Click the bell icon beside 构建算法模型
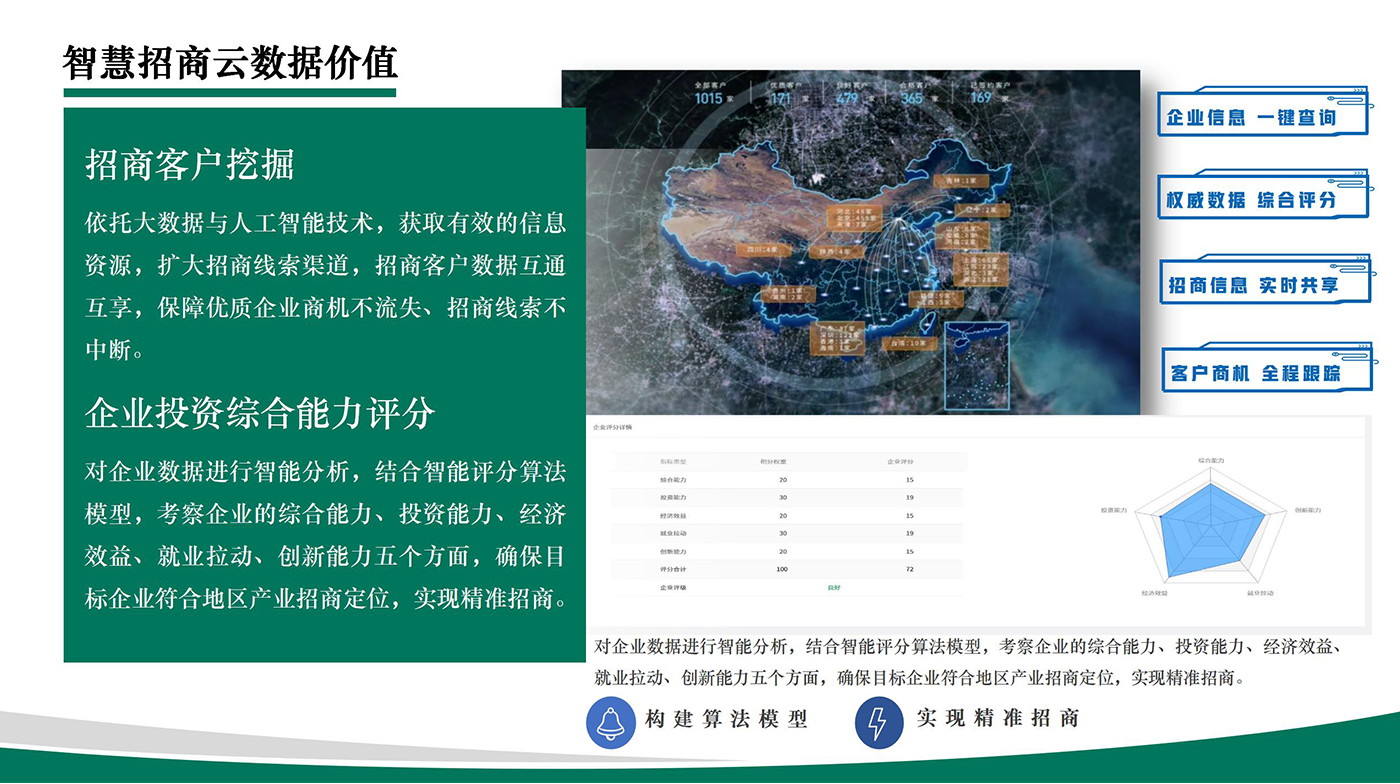1400x784 pixels. [x=611, y=723]
